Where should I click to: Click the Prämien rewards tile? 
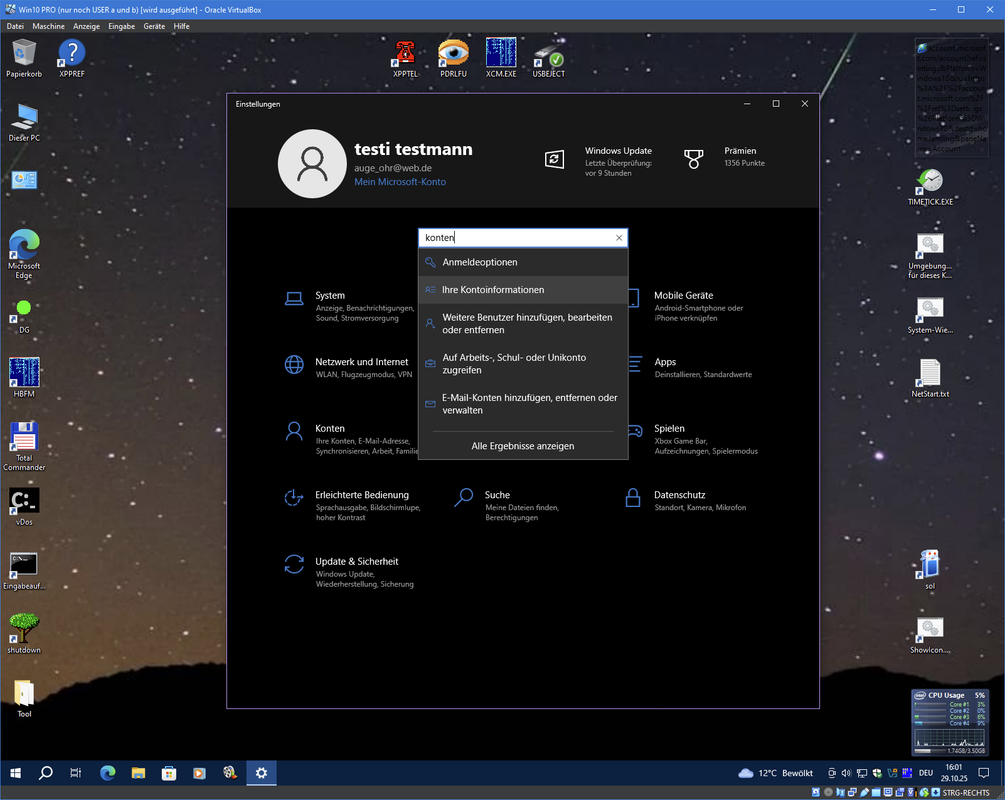[724, 157]
